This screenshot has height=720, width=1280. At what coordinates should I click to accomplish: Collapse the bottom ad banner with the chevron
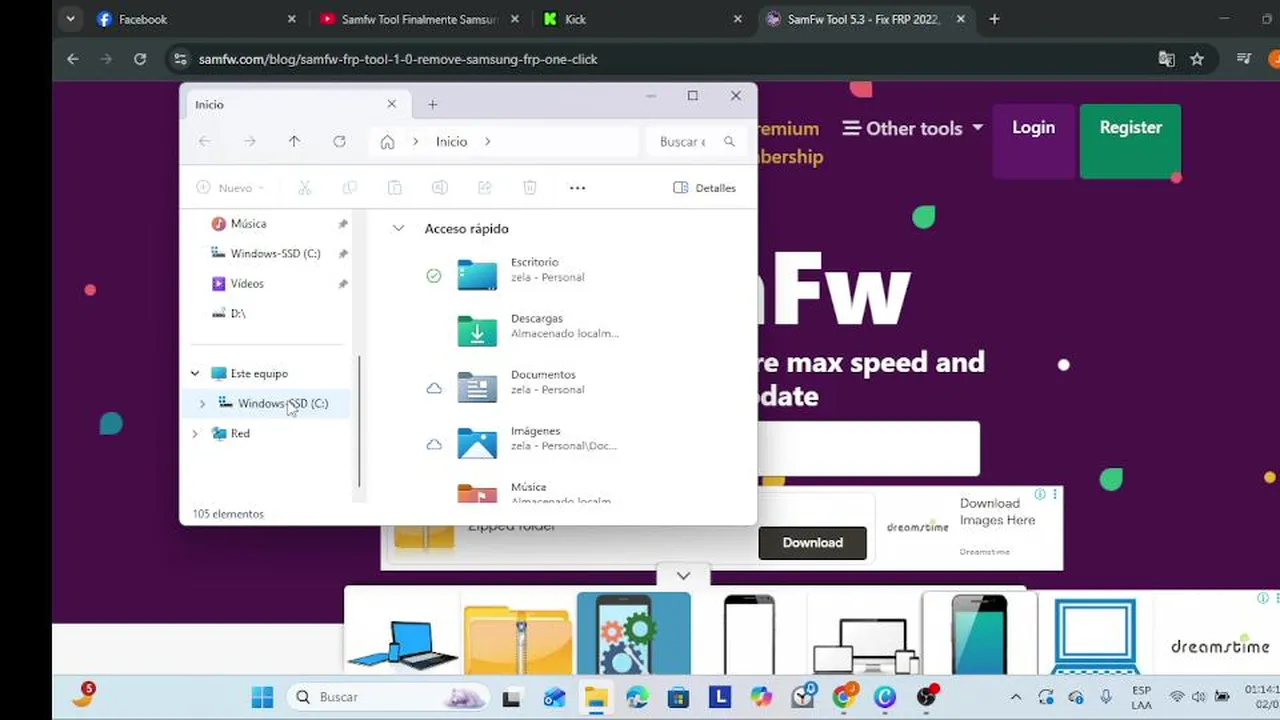(x=683, y=576)
